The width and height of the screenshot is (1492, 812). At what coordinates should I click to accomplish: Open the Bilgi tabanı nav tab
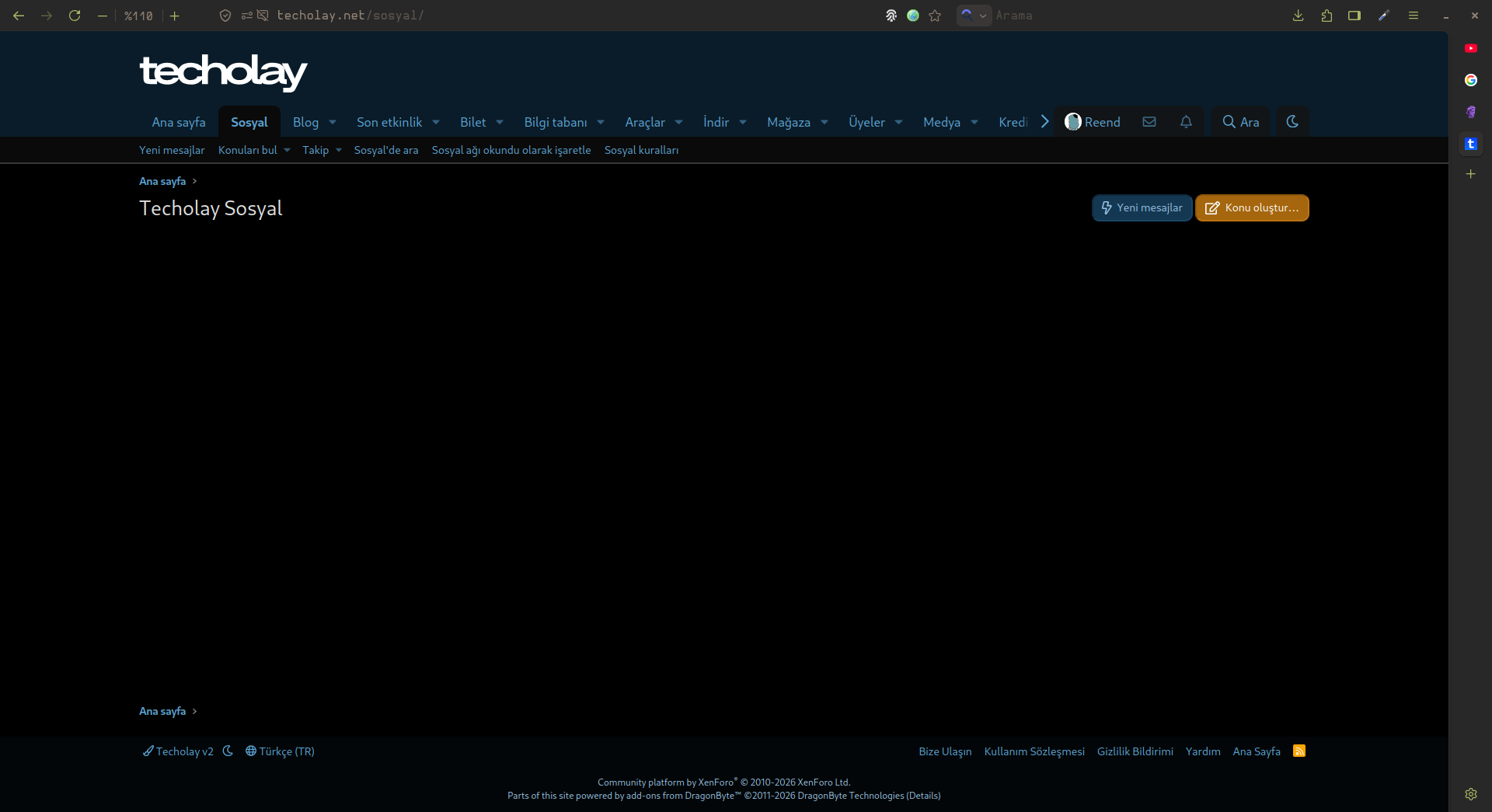pyautogui.click(x=556, y=122)
